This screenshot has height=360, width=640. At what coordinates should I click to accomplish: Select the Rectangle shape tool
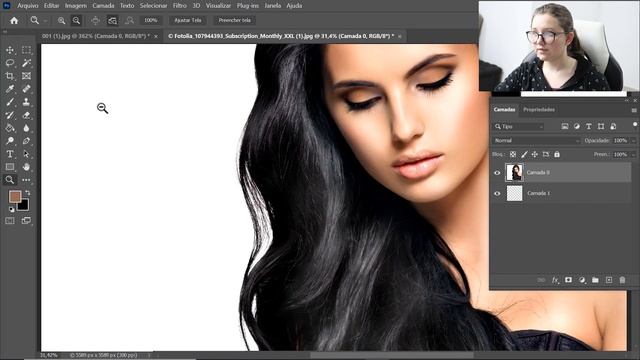pyautogui.click(x=10, y=167)
